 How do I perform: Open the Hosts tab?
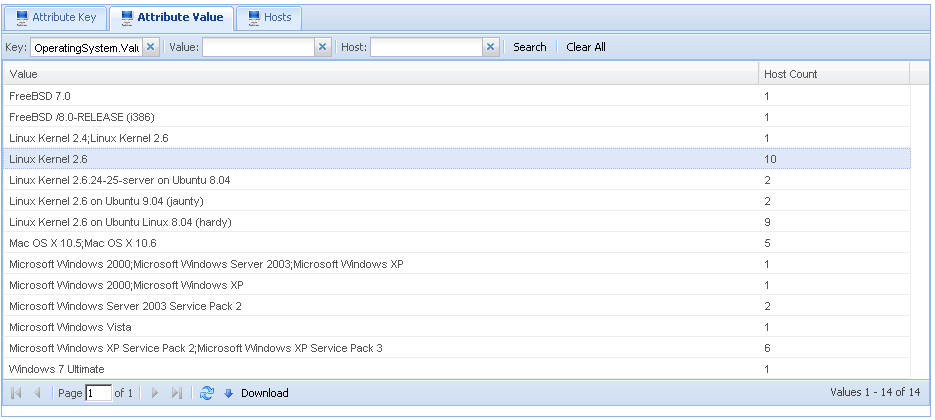269,18
